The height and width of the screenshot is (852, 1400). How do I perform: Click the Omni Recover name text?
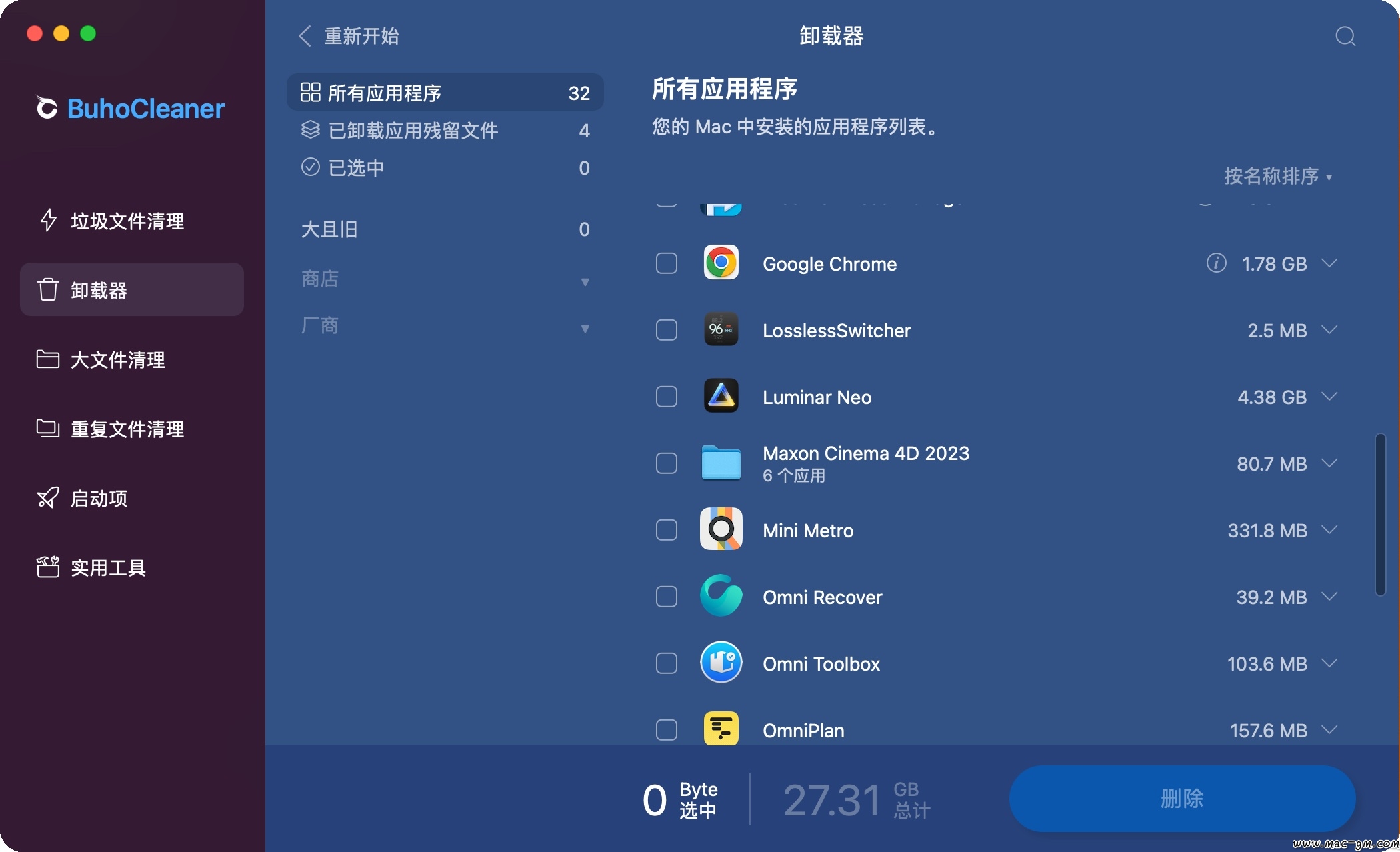click(823, 597)
